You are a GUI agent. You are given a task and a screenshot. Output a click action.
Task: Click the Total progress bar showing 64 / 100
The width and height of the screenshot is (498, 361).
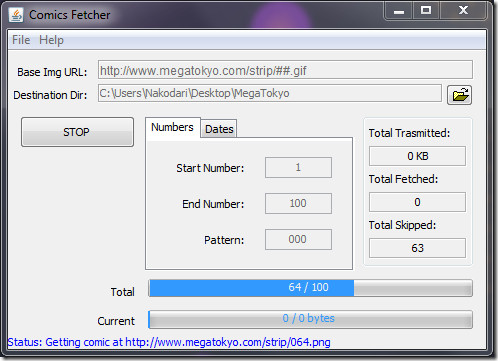pos(310,288)
